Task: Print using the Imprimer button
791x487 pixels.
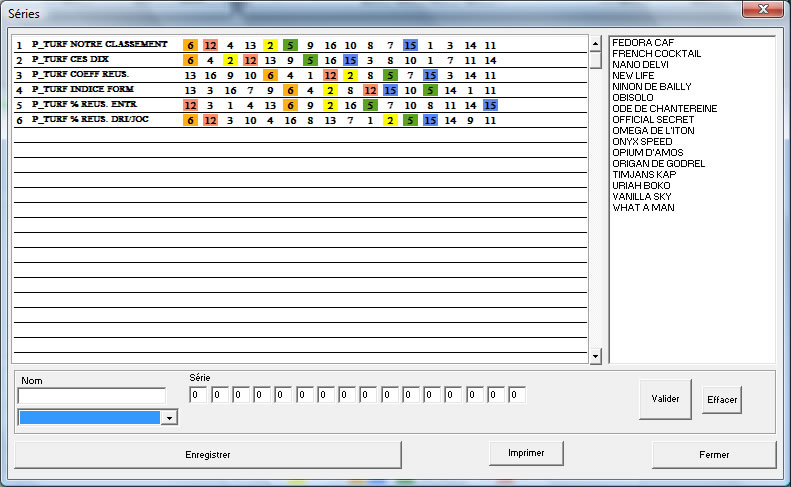Action: 526,453
